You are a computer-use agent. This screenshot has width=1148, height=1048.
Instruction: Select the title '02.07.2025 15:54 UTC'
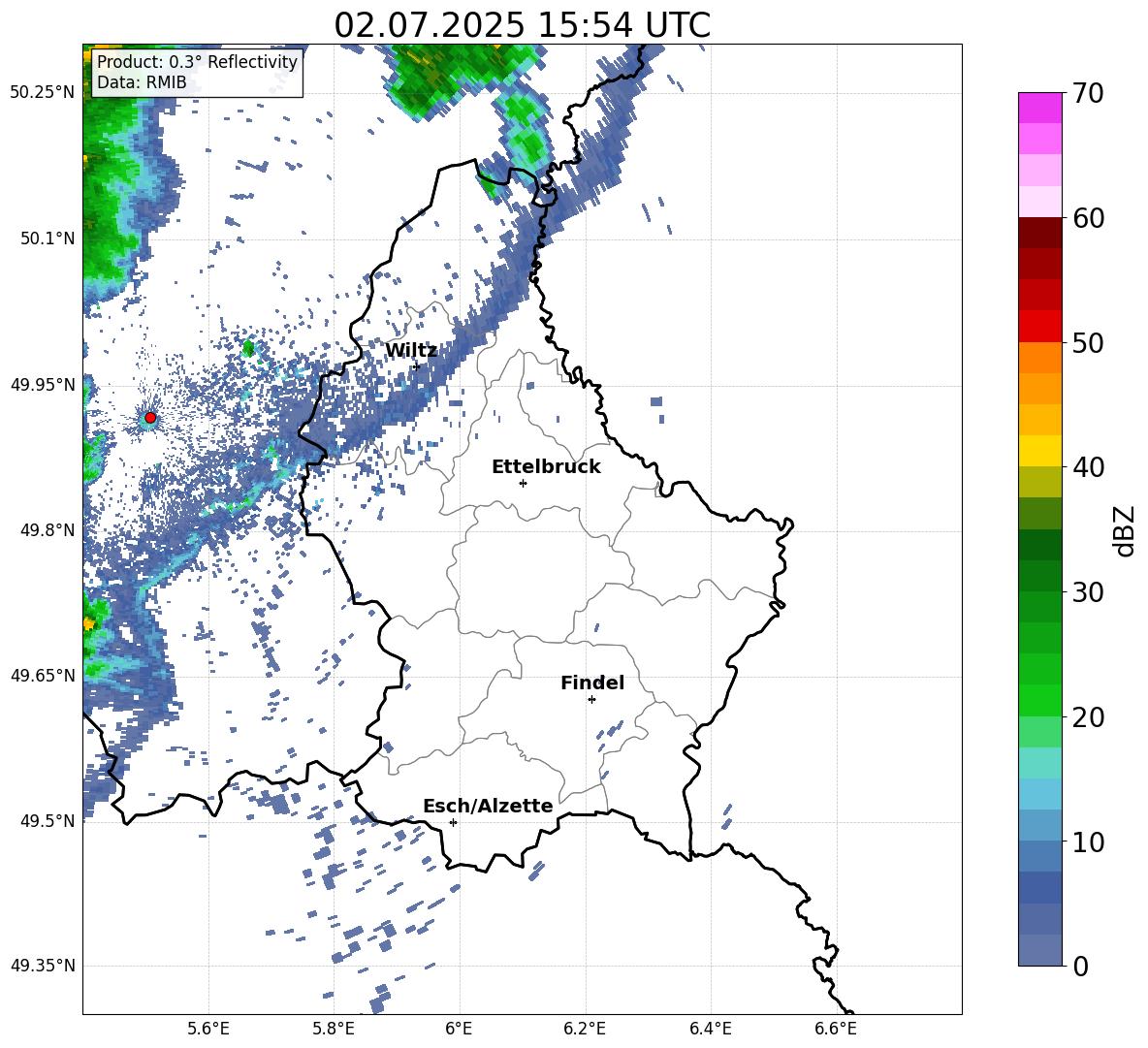pyautogui.click(x=522, y=25)
